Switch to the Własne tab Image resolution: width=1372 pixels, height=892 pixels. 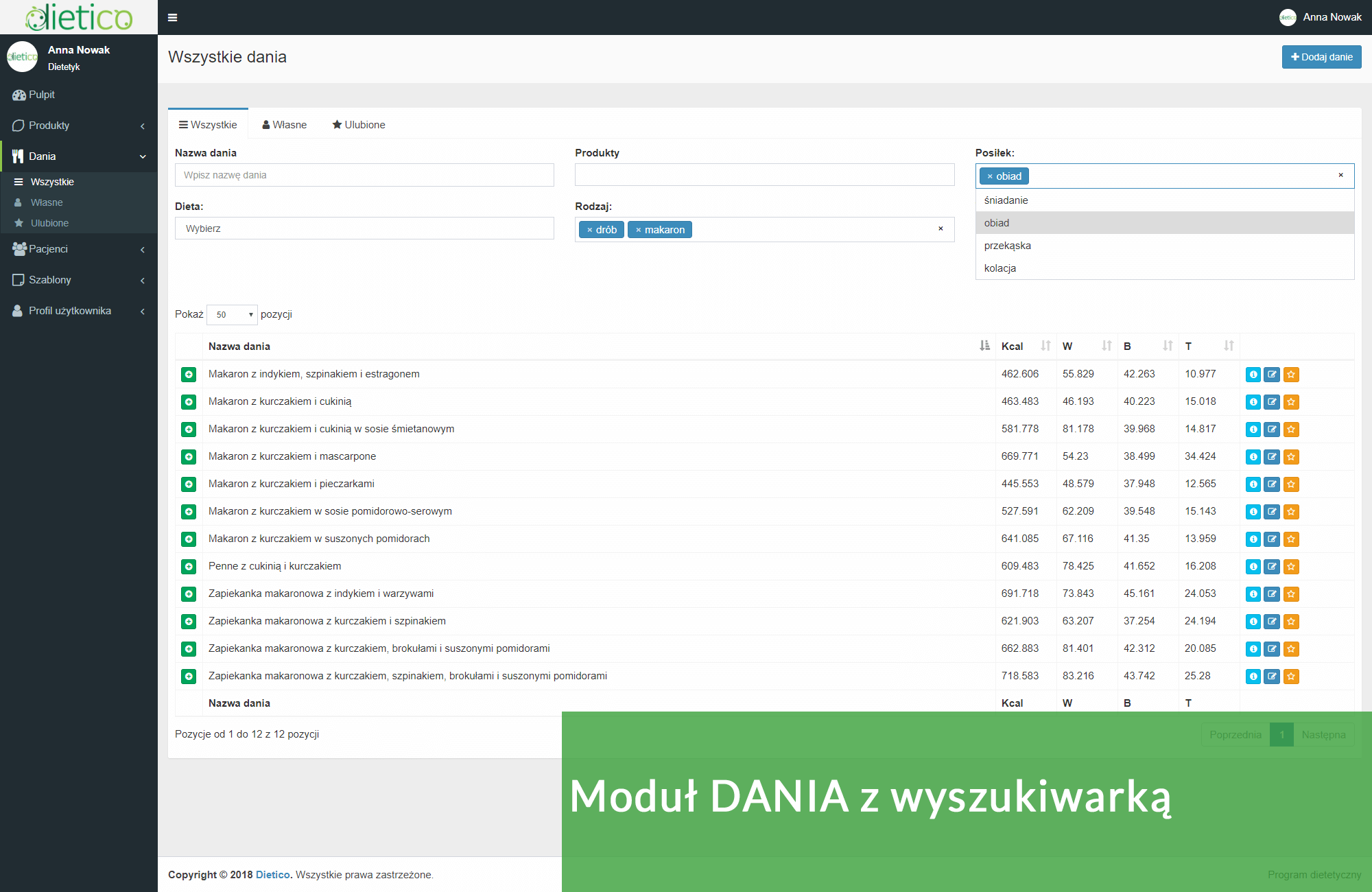point(284,124)
